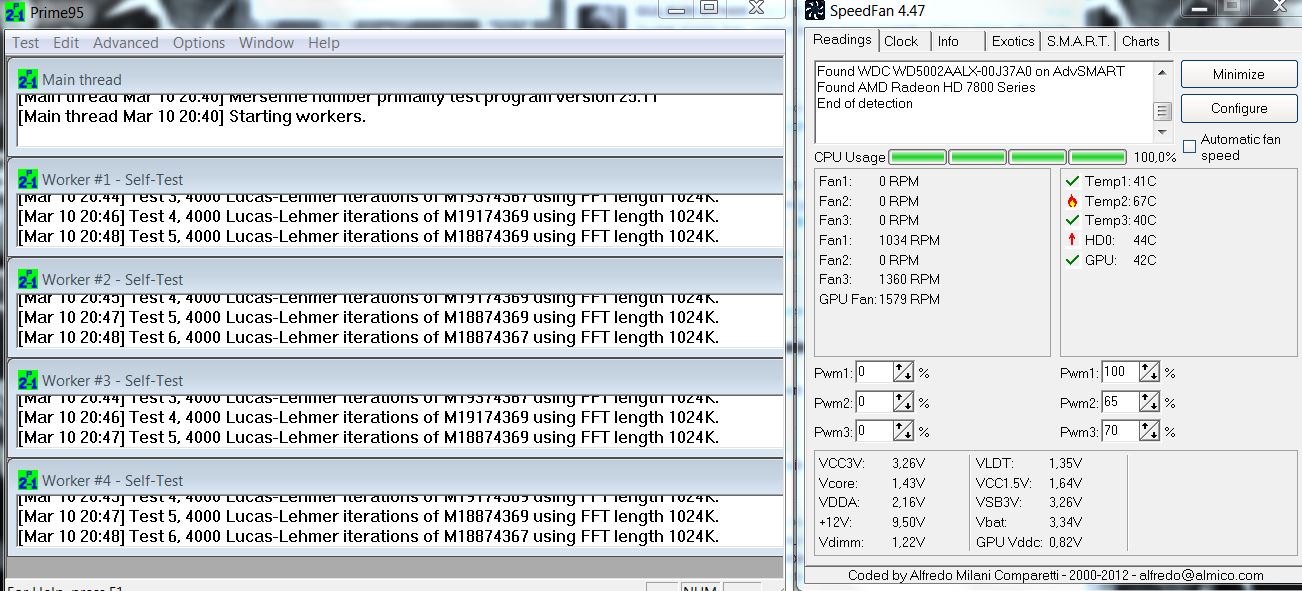Click the left Pwm1 stepper showing 0
The image size is (1302, 591).
pos(904,373)
